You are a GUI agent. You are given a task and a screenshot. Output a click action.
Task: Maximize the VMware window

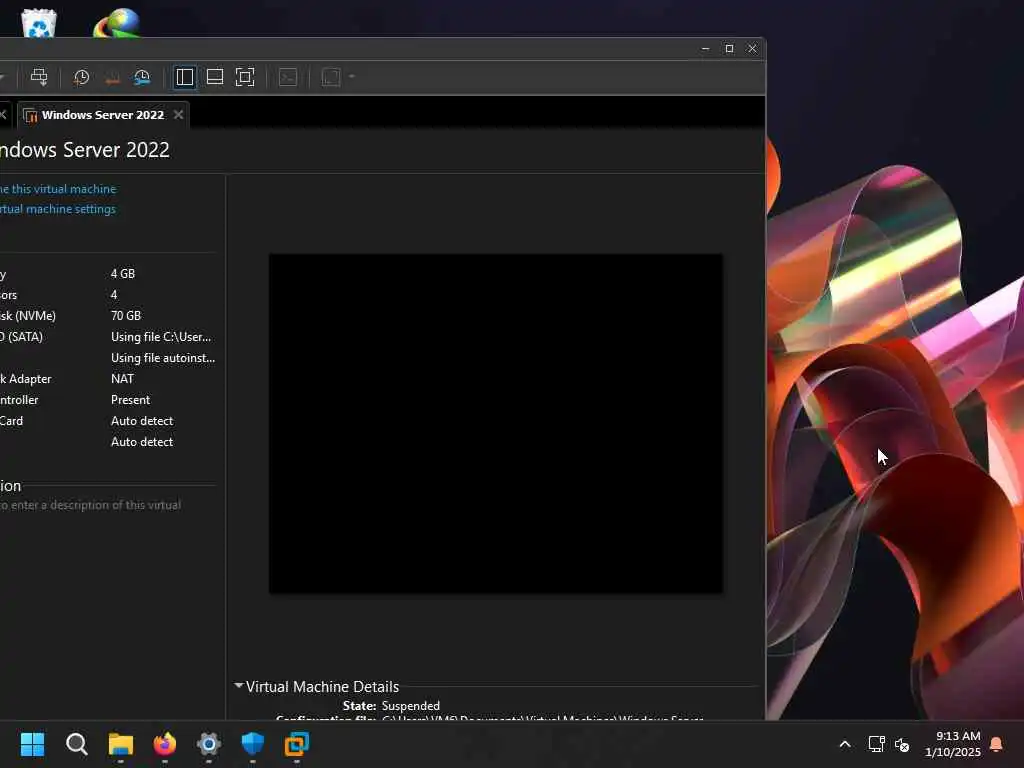(729, 48)
